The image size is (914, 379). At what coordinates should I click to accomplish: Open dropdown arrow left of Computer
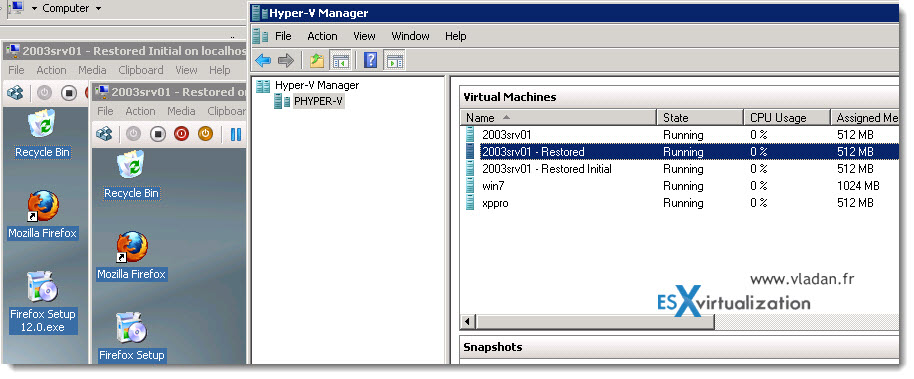pos(34,9)
